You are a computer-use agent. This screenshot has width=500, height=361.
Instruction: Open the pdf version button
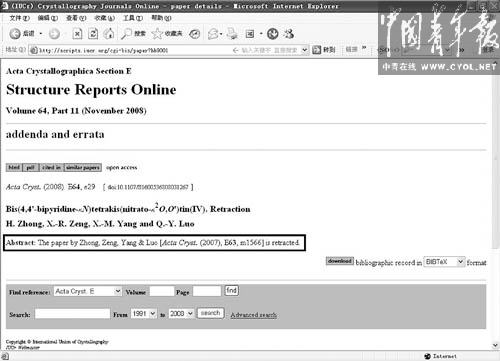pos(31,167)
